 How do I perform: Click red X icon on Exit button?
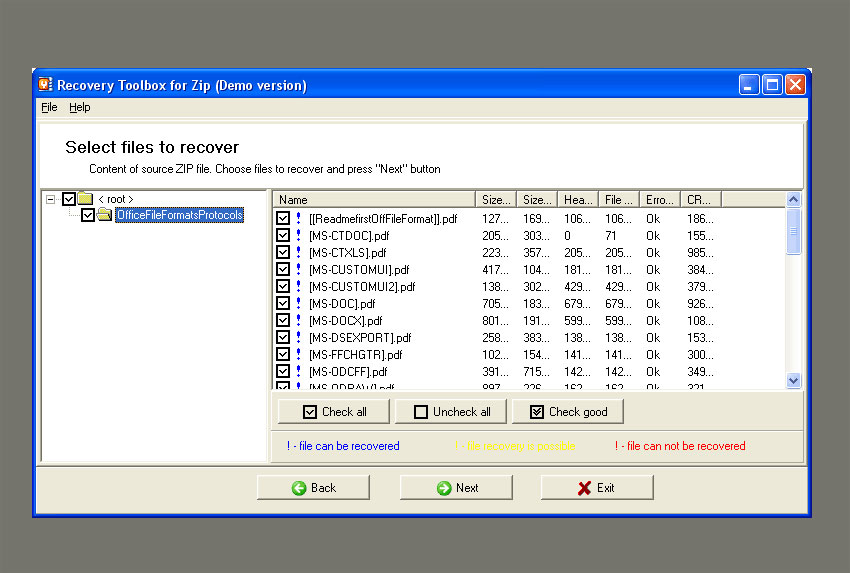(x=584, y=488)
